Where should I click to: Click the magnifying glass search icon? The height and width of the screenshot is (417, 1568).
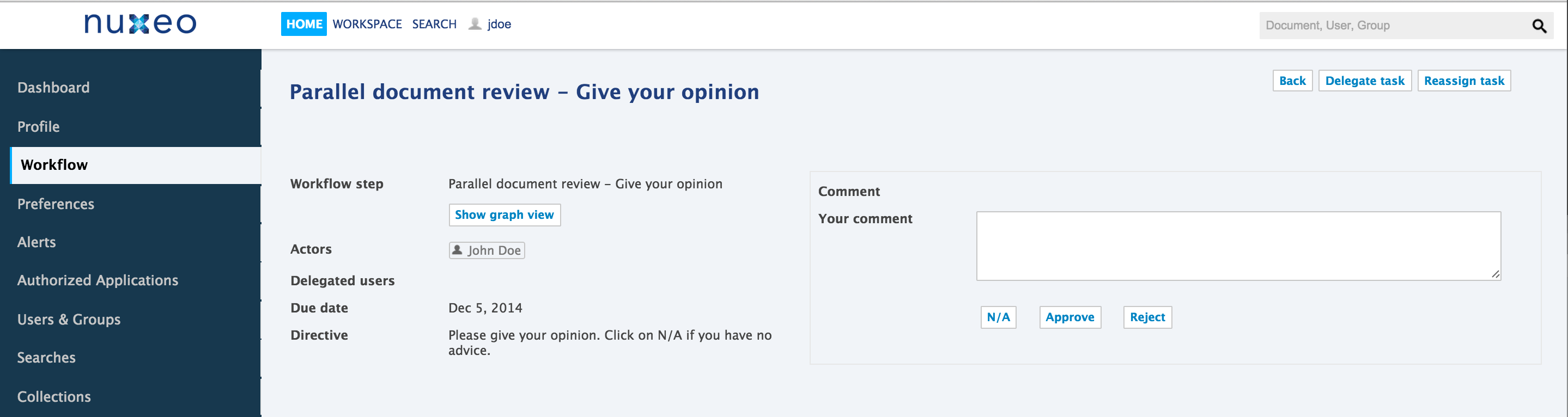click(x=1539, y=26)
